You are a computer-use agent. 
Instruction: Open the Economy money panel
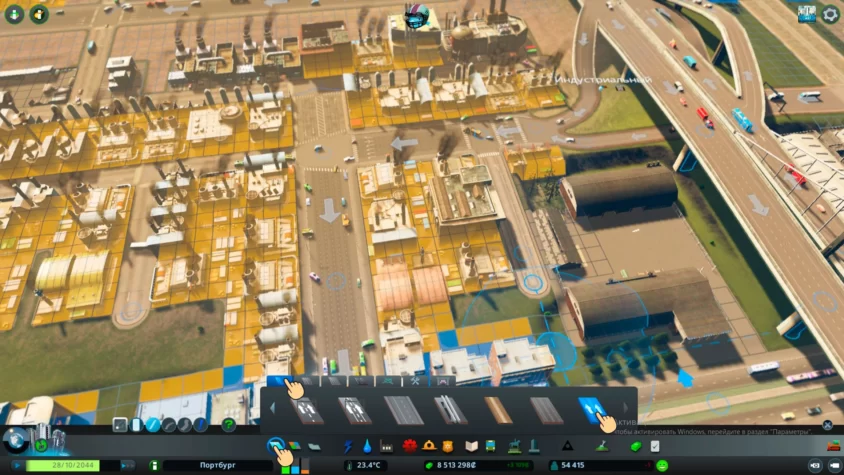[636, 446]
